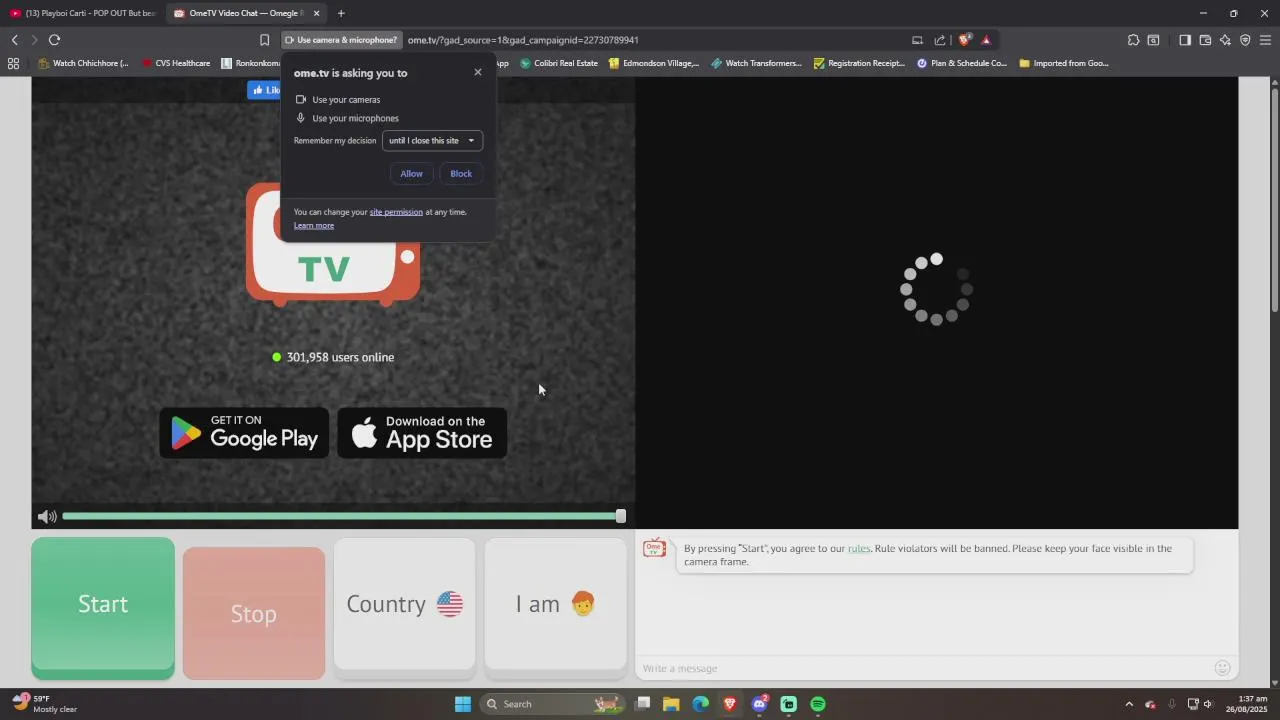Open the weather widget showing 59°F
1280x720 pixels.
(x=46, y=704)
